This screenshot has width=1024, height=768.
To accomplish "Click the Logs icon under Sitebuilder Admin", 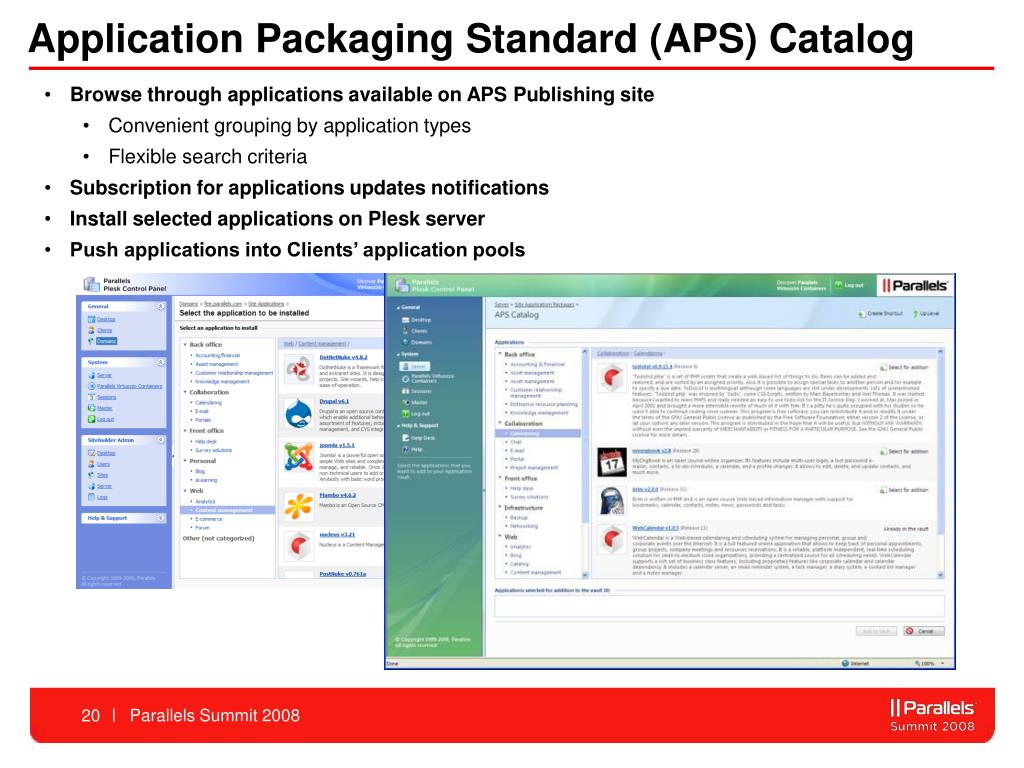I will pyautogui.click(x=91, y=497).
